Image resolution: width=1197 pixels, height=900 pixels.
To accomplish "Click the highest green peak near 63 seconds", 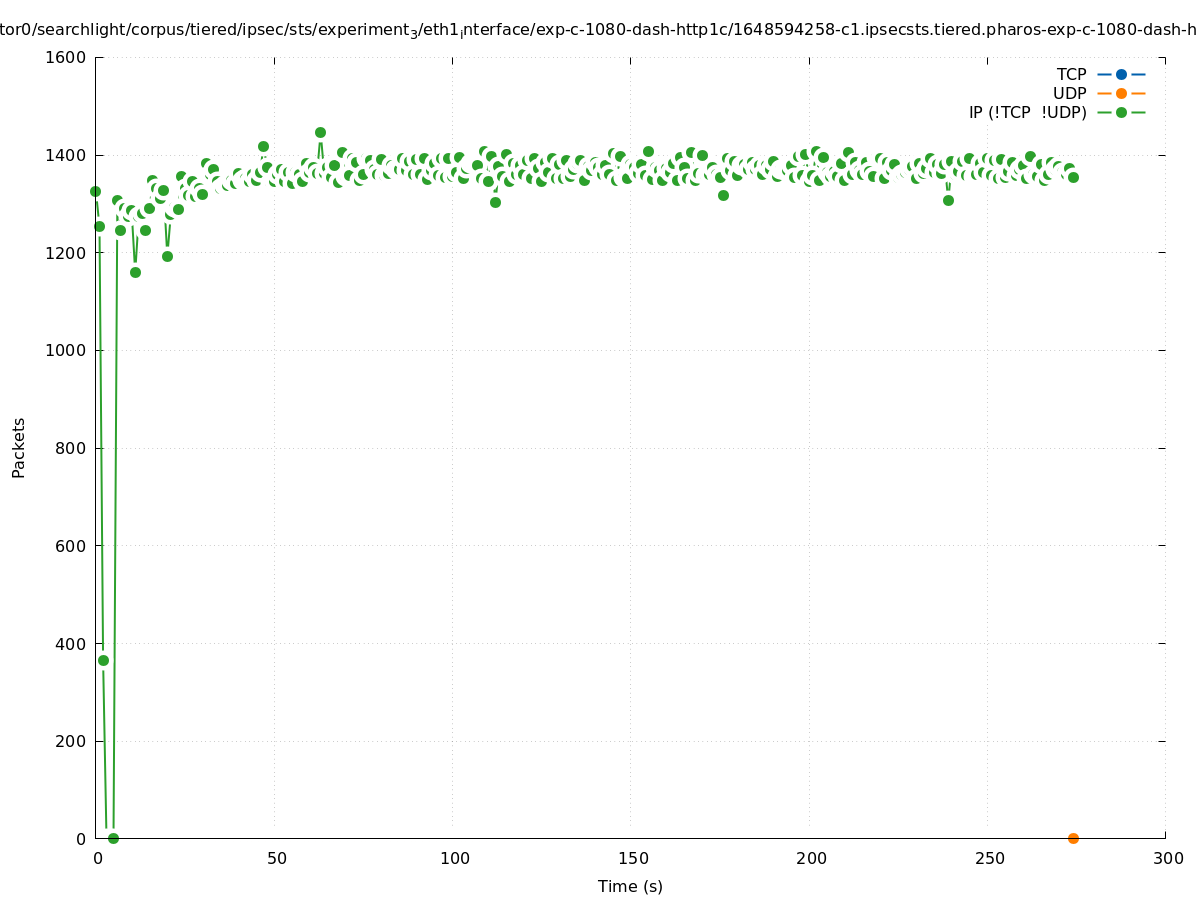I will coord(320,132).
